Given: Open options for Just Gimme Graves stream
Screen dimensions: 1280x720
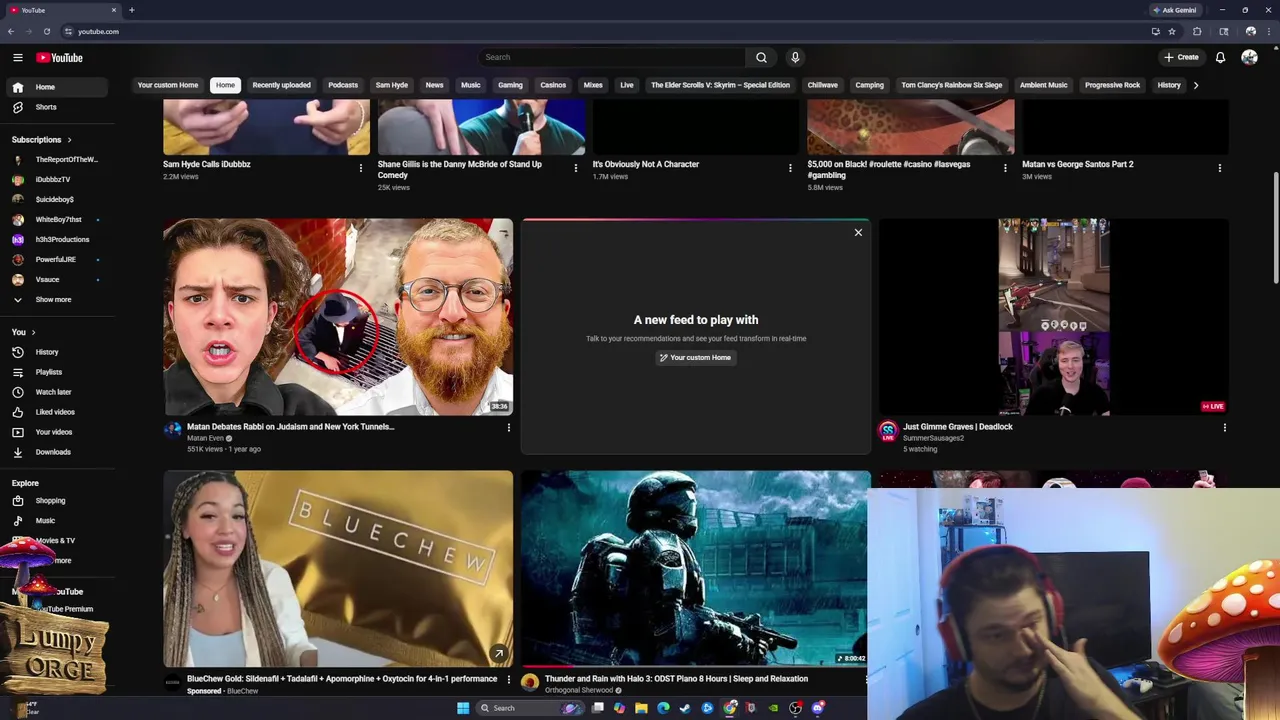Looking at the screenshot, I should click(x=1224, y=428).
